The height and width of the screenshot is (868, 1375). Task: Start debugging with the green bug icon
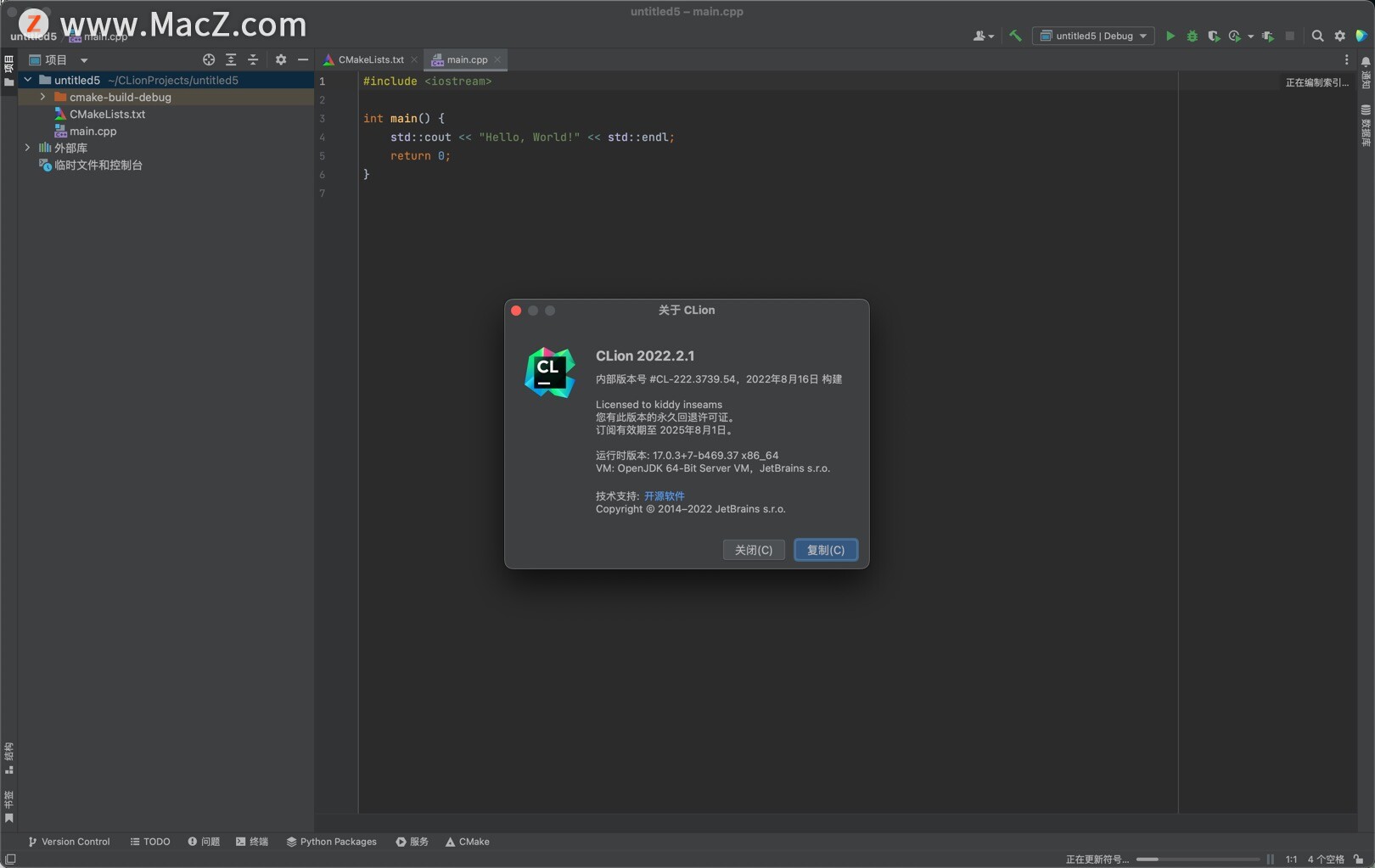point(1192,36)
